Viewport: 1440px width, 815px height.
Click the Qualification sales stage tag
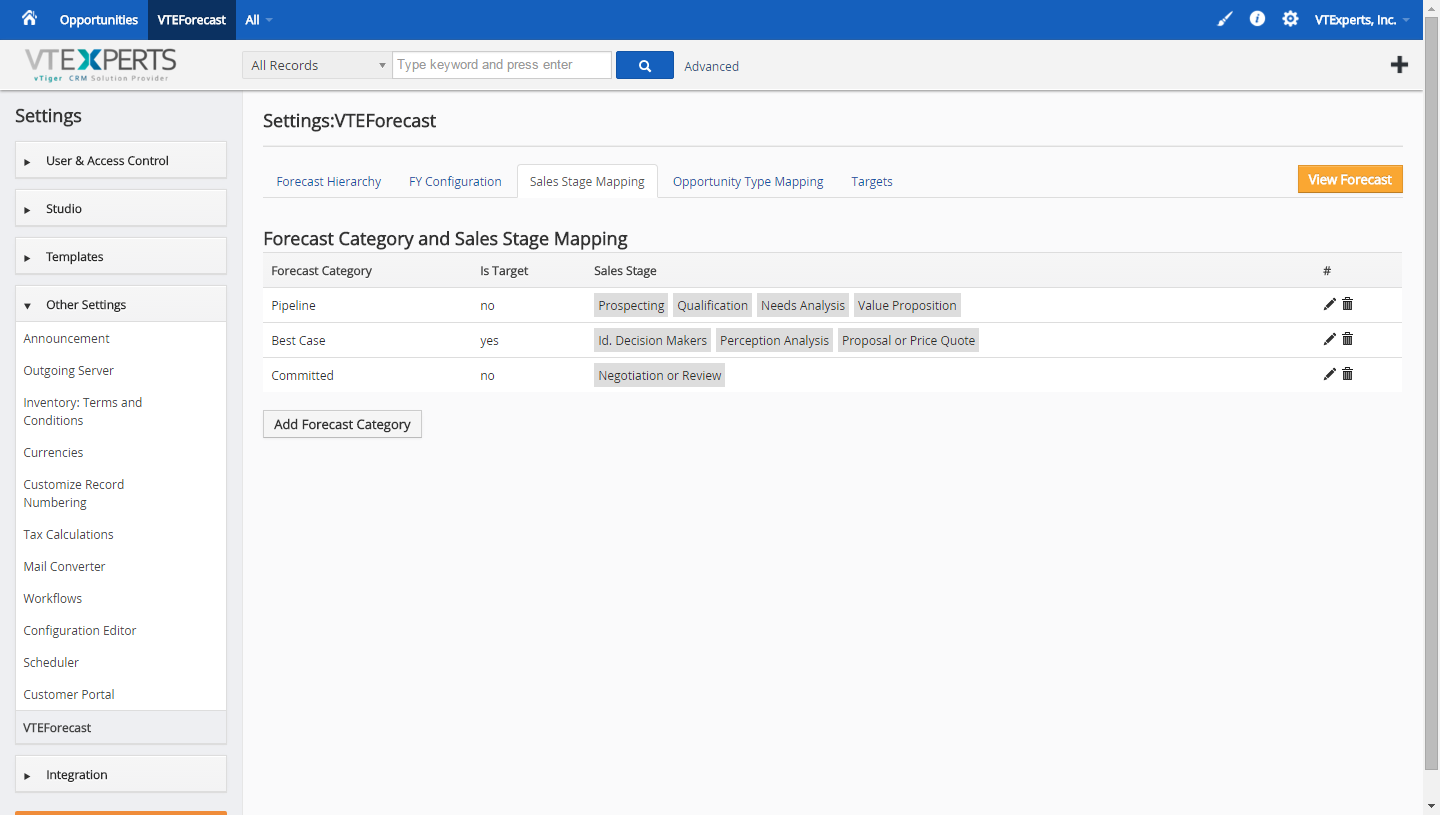pyautogui.click(x=713, y=305)
